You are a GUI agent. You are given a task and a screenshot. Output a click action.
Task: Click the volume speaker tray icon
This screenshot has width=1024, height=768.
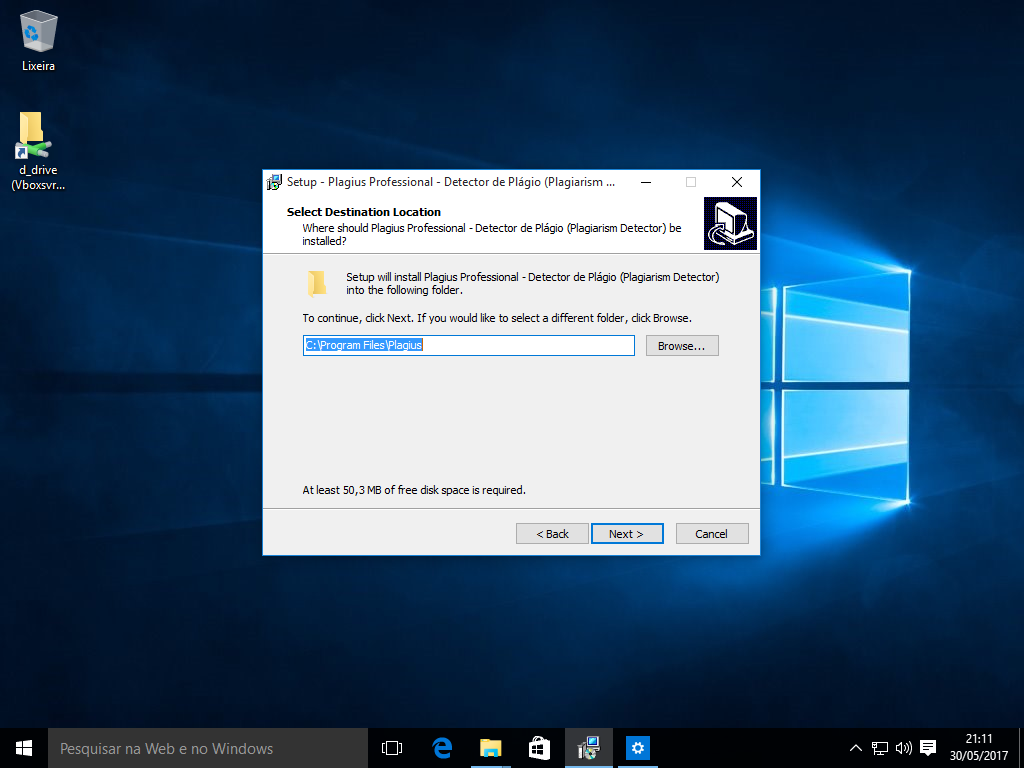pos(904,748)
